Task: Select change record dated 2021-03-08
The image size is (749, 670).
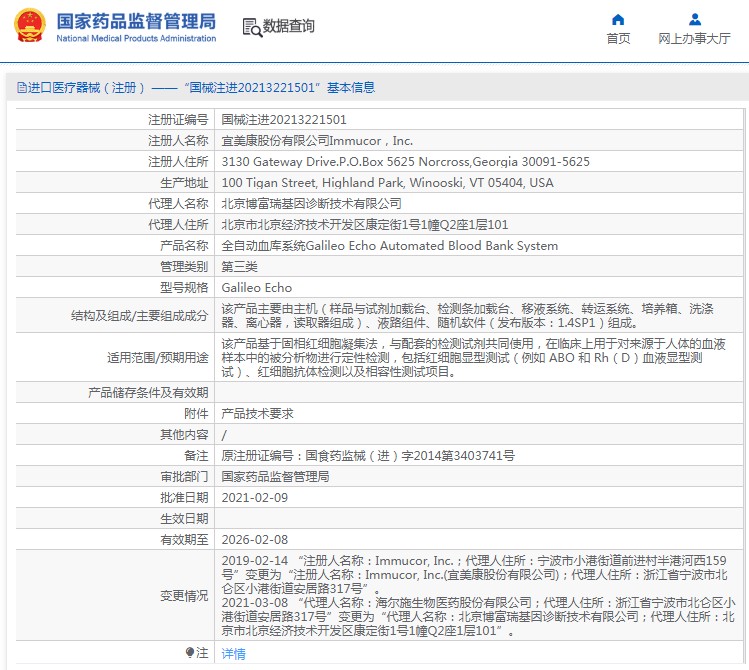Action: point(478,617)
